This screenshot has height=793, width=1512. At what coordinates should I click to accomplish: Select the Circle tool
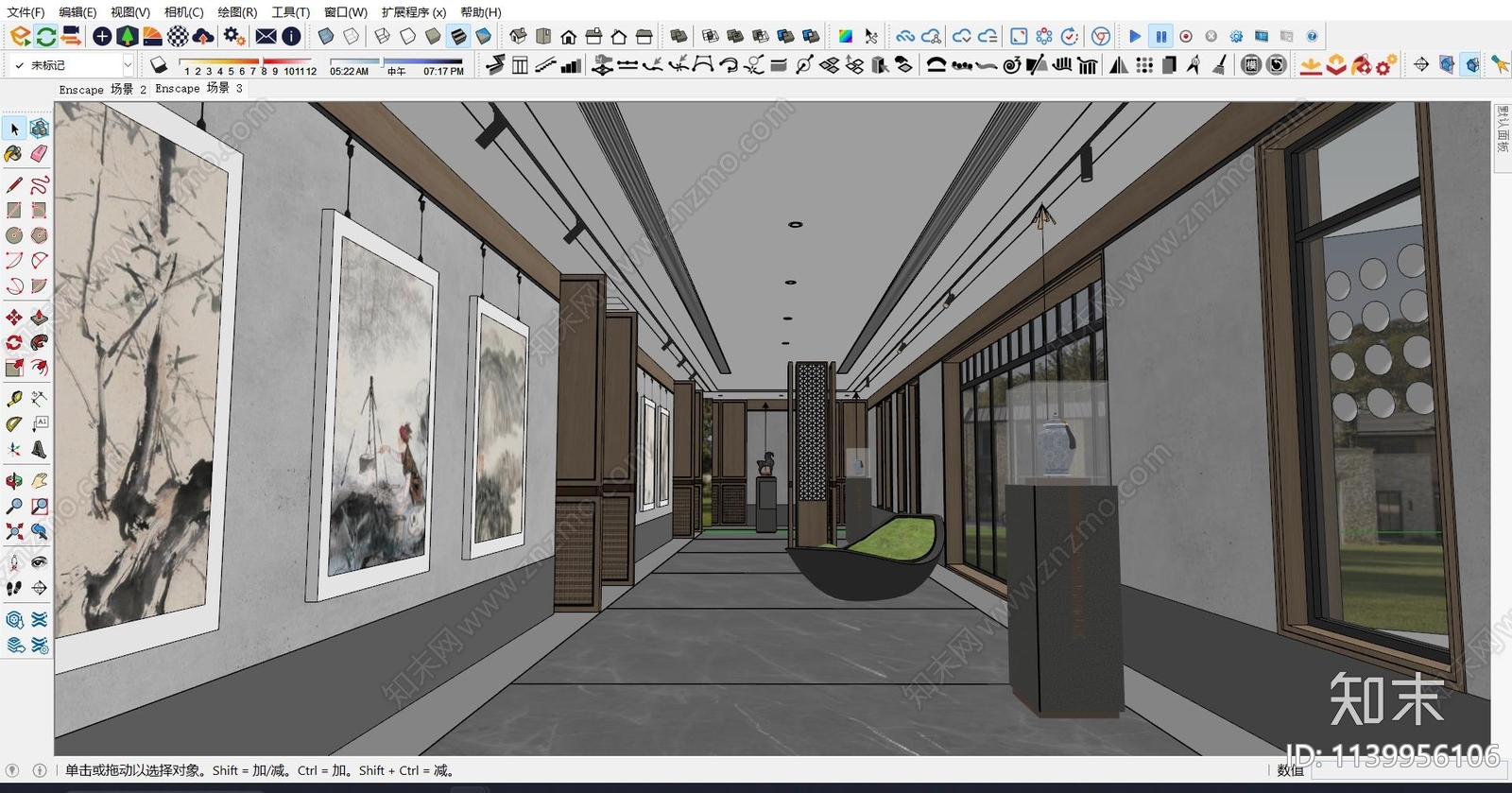(x=14, y=235)
